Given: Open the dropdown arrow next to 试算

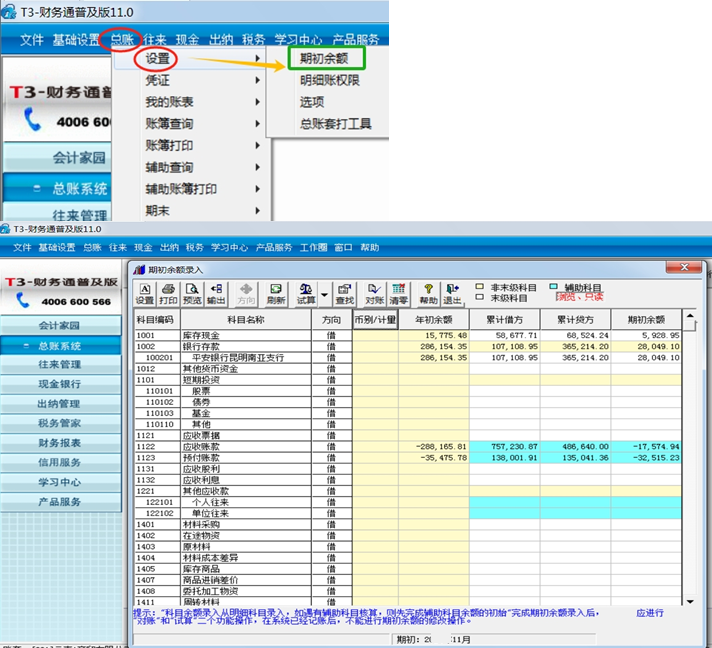Looking at the screenshot, I should point(324,294).
